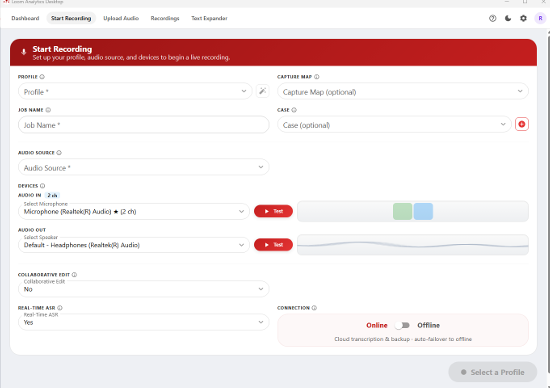Image resolution: width=550 pixels, height=388 pixels.
Task: Expand the Select Speaker dropdown
Action: pos(134,245)
